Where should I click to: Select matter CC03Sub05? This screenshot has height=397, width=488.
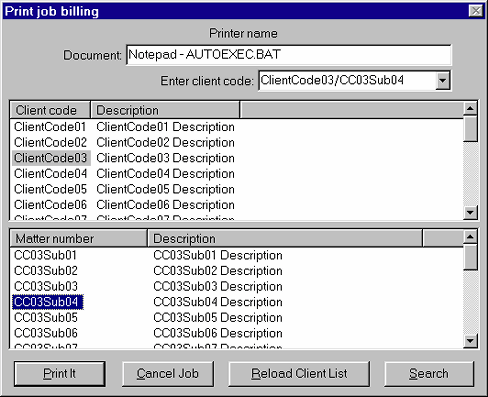pos(46,317)
